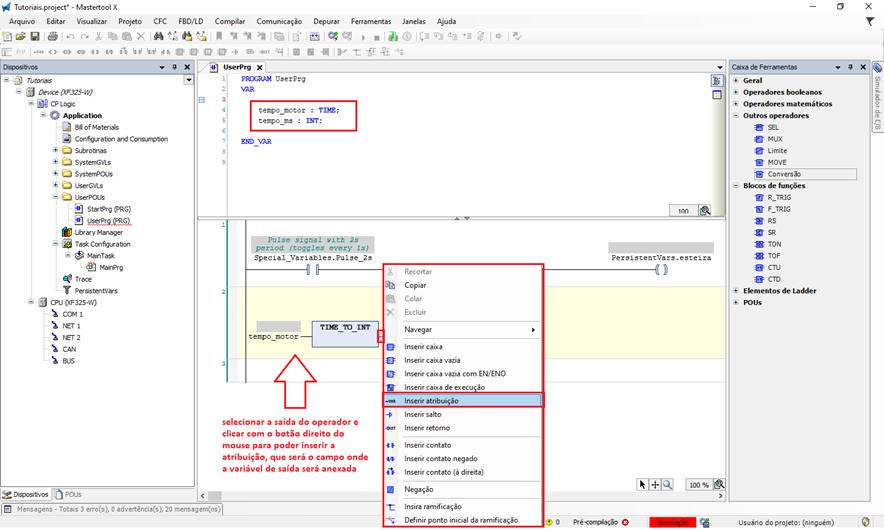Select the TON function block in toolbox
Viewport: 884px width, 530px height.
(x=775, y=244)
